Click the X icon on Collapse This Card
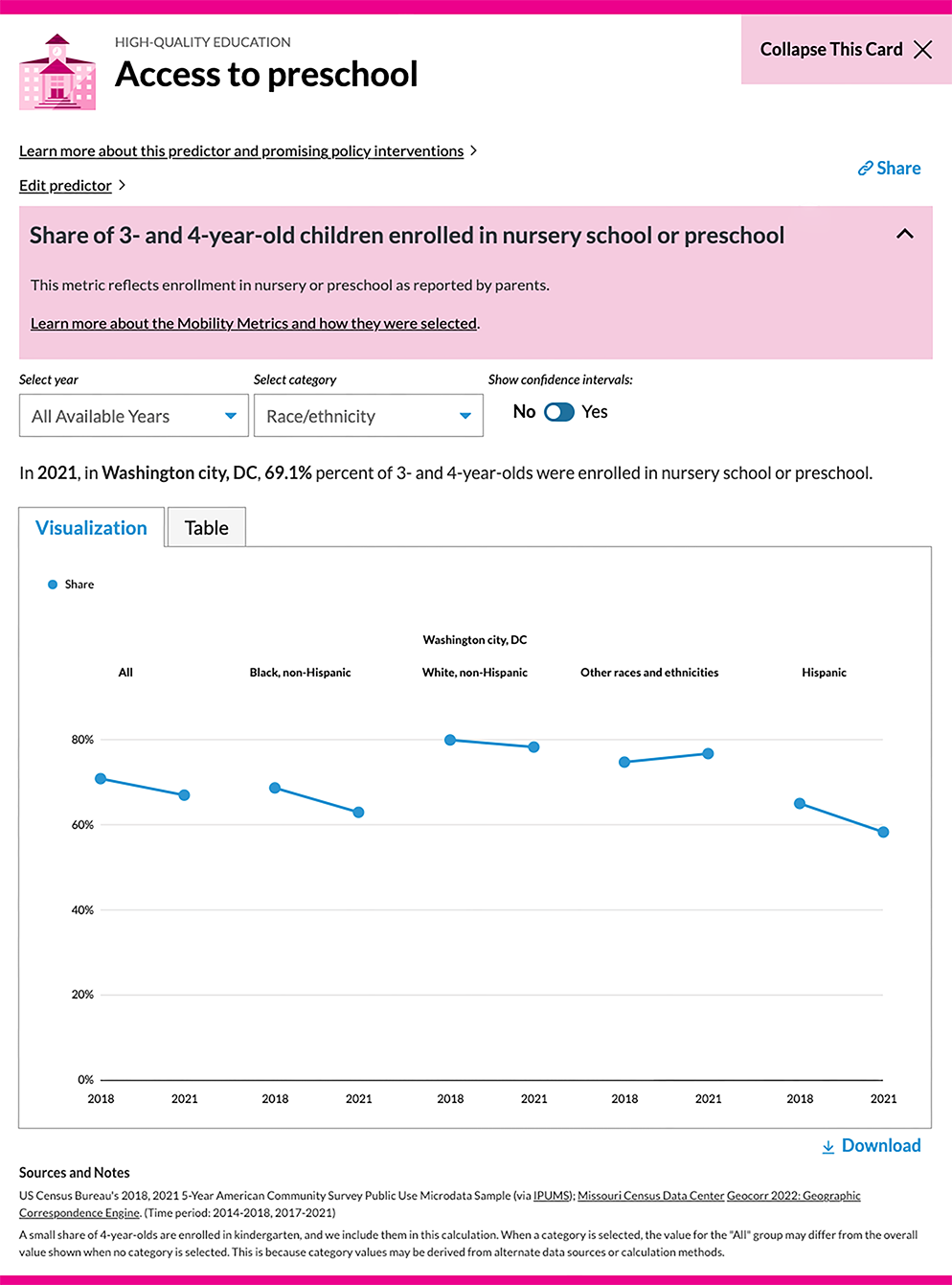Screen dimensions: 952x1285 (x=922, y=50)
